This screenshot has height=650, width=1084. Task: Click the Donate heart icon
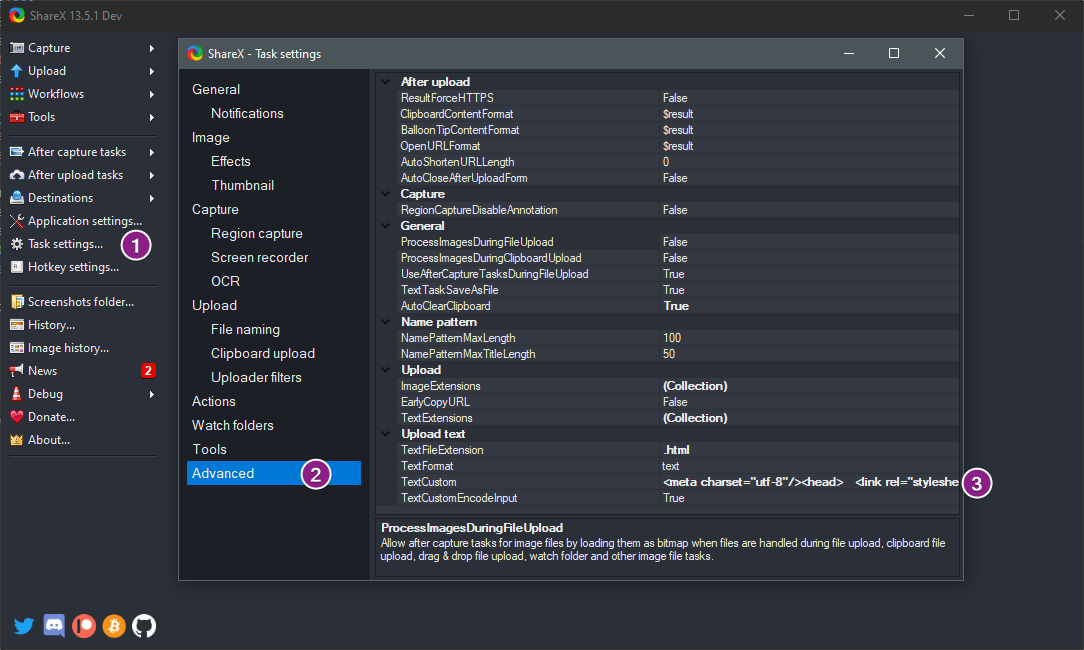17,417
